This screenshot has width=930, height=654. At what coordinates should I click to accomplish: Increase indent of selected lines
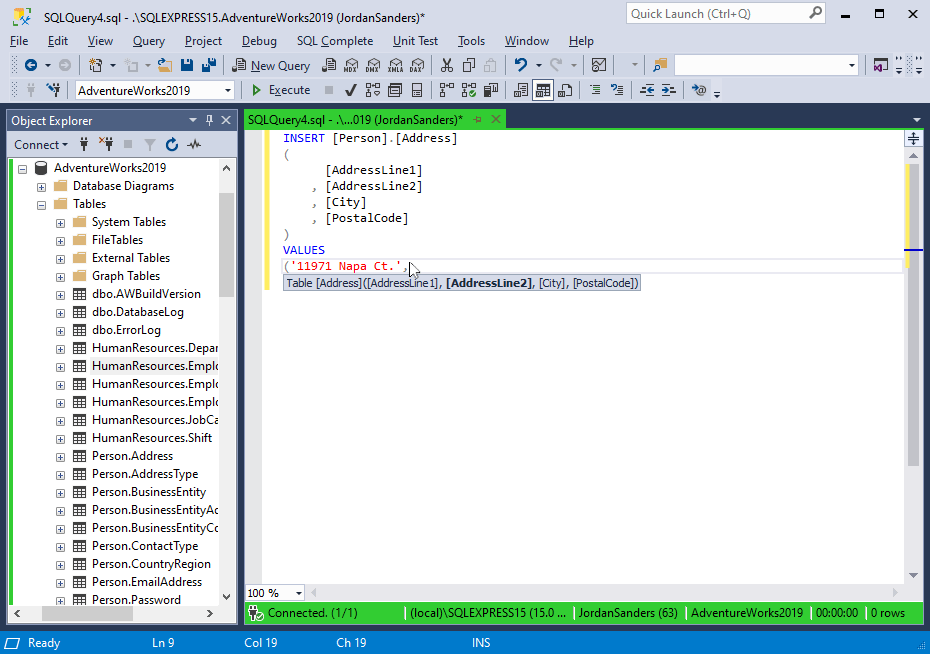click(668, 90)
